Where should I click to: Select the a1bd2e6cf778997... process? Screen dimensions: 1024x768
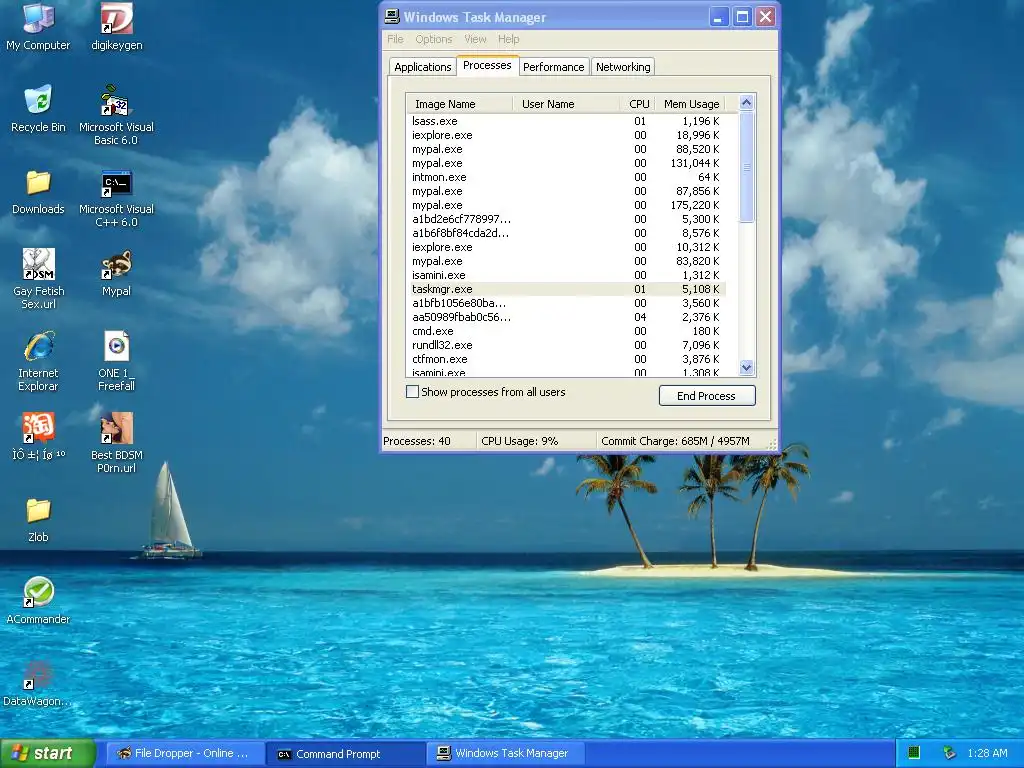566,219
